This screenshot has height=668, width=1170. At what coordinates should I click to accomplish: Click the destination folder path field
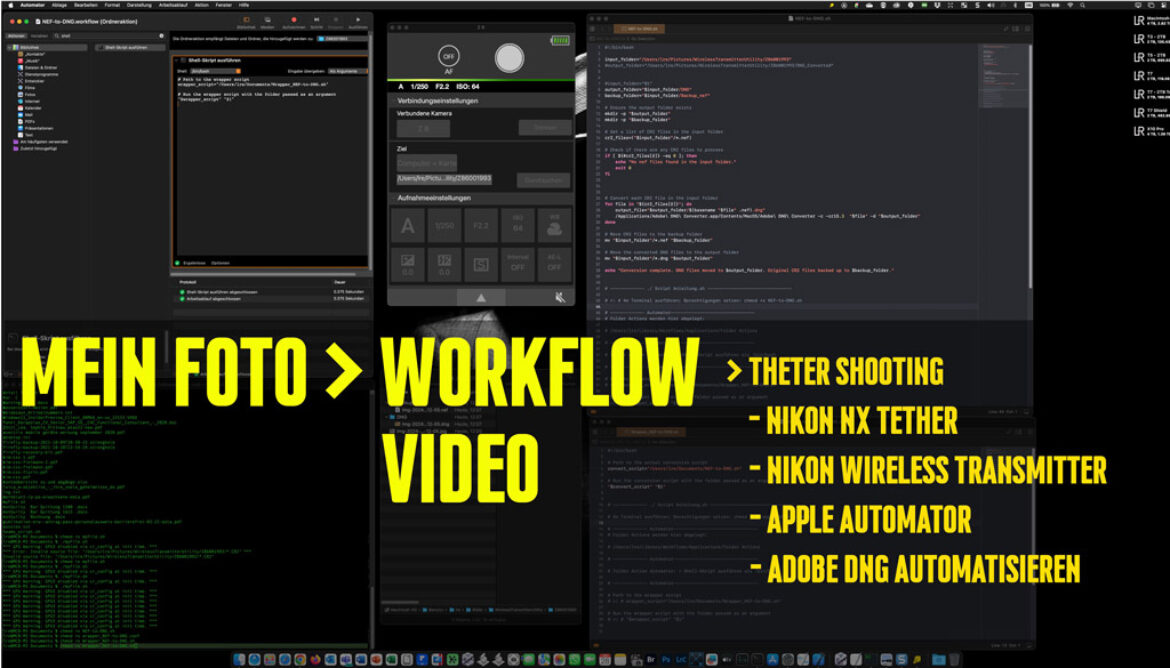click(x=444, y=179)
